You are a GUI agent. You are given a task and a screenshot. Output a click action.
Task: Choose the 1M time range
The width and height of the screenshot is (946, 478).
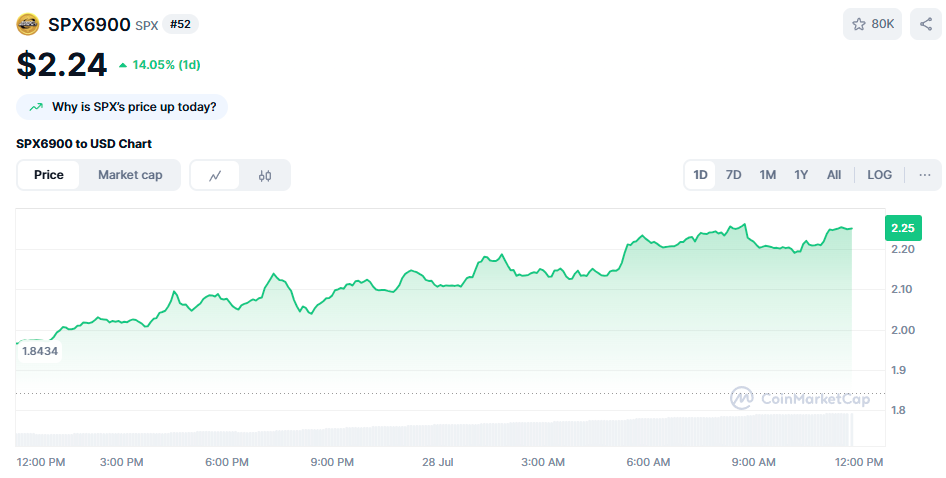tap(767, 175)
